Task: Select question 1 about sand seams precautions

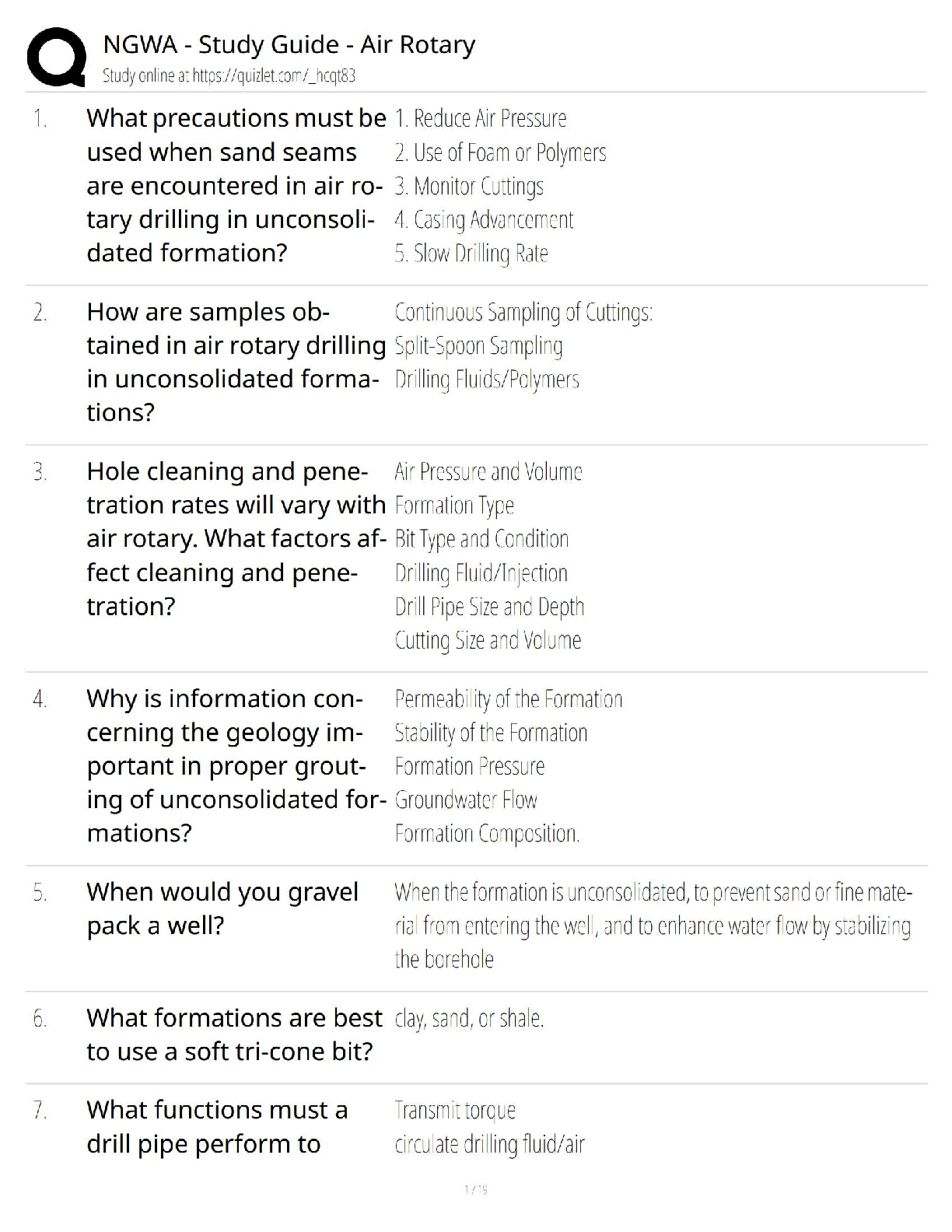Action: point(235,185)
